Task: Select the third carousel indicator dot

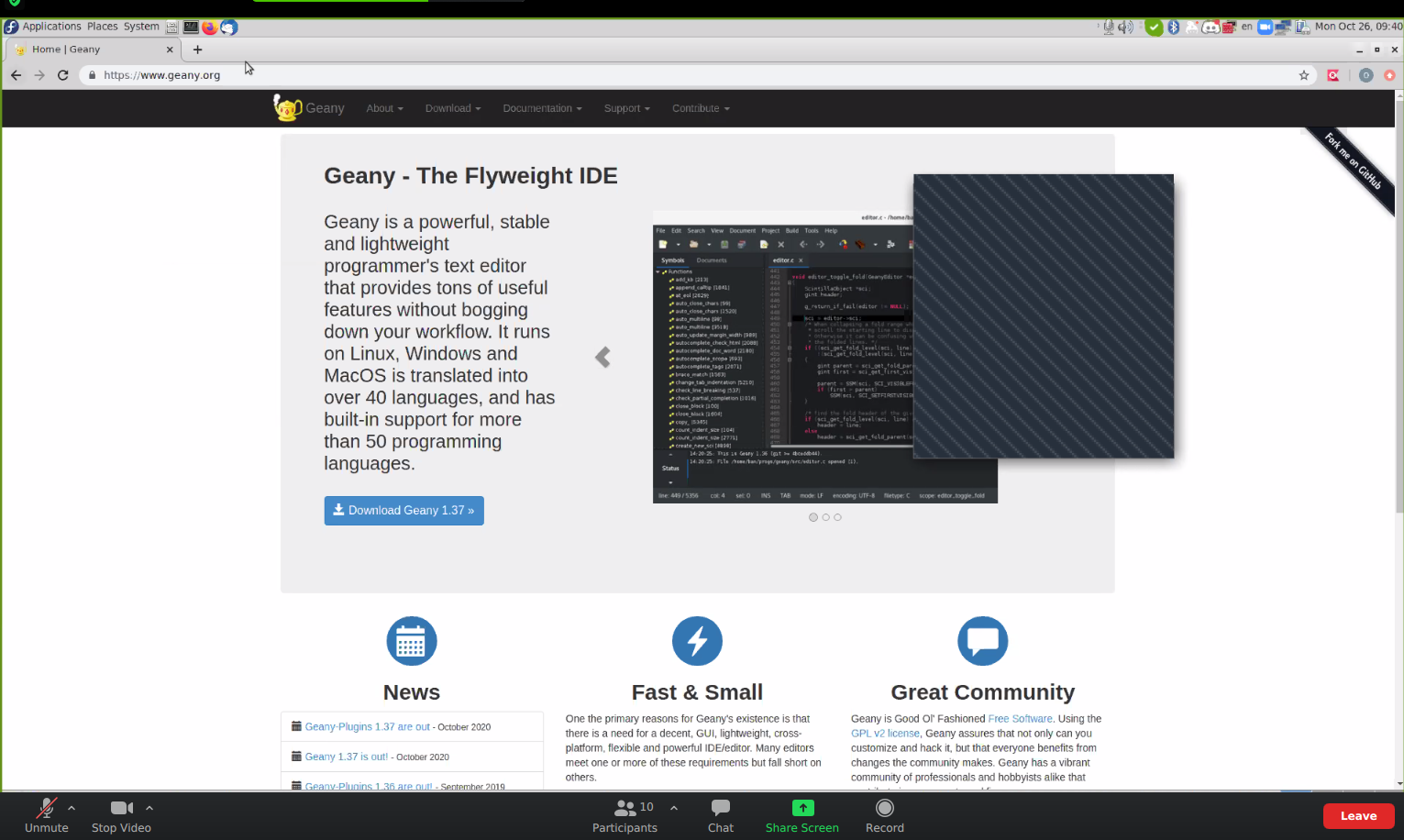Action: coord(837,517)
